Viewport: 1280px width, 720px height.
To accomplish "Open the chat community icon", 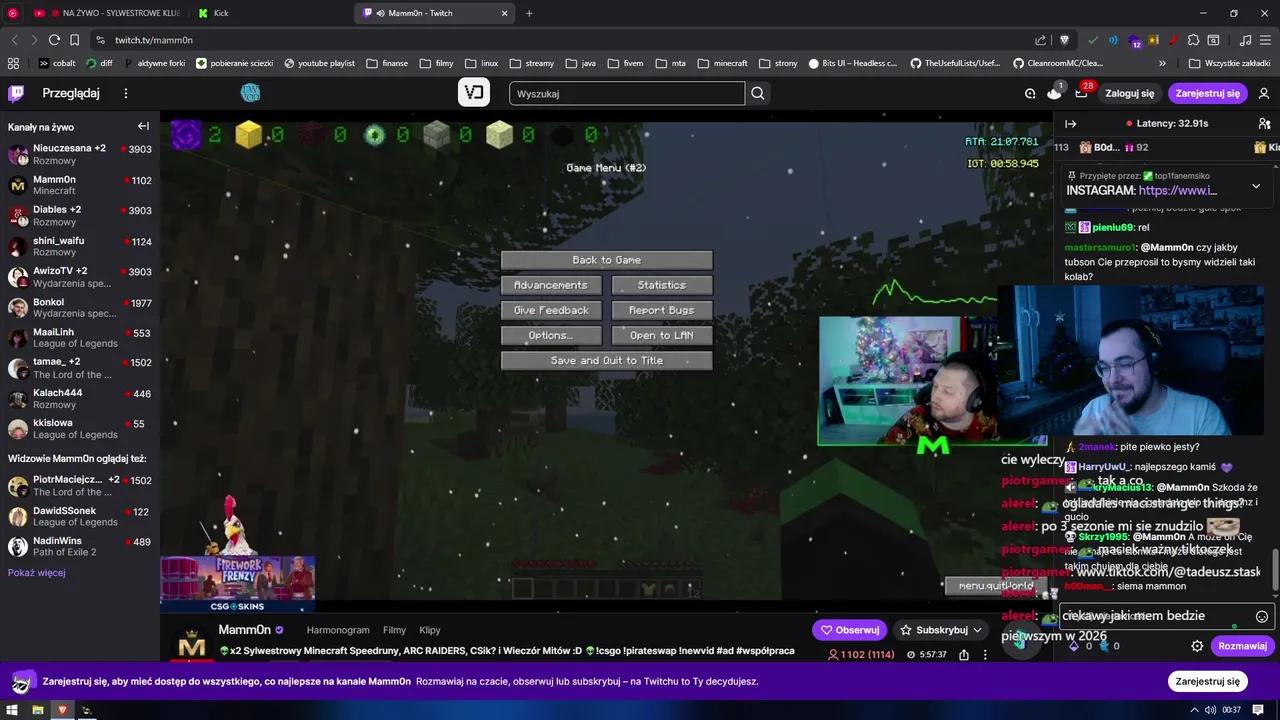I will pos(1264,124).
